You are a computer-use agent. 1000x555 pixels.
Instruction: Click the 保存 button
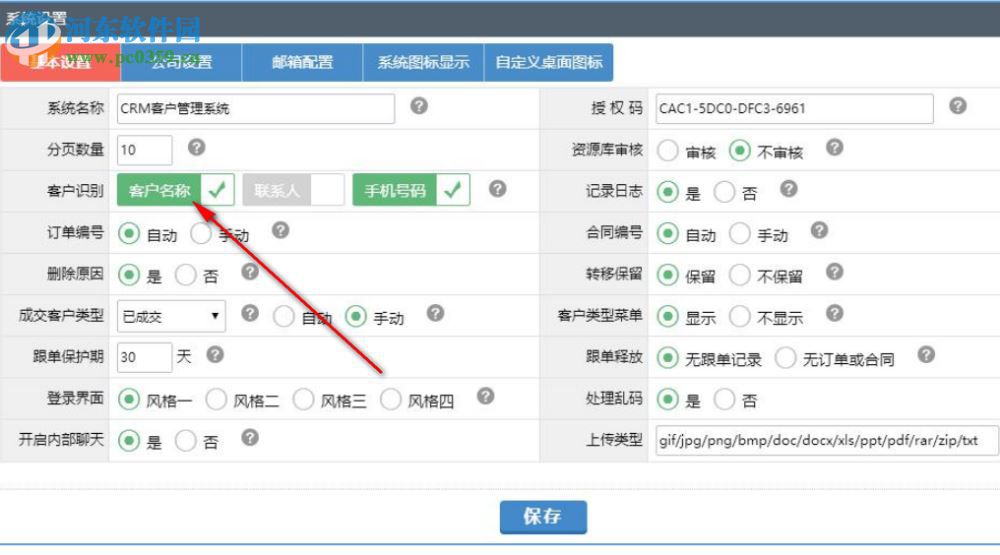coord(543,516)
